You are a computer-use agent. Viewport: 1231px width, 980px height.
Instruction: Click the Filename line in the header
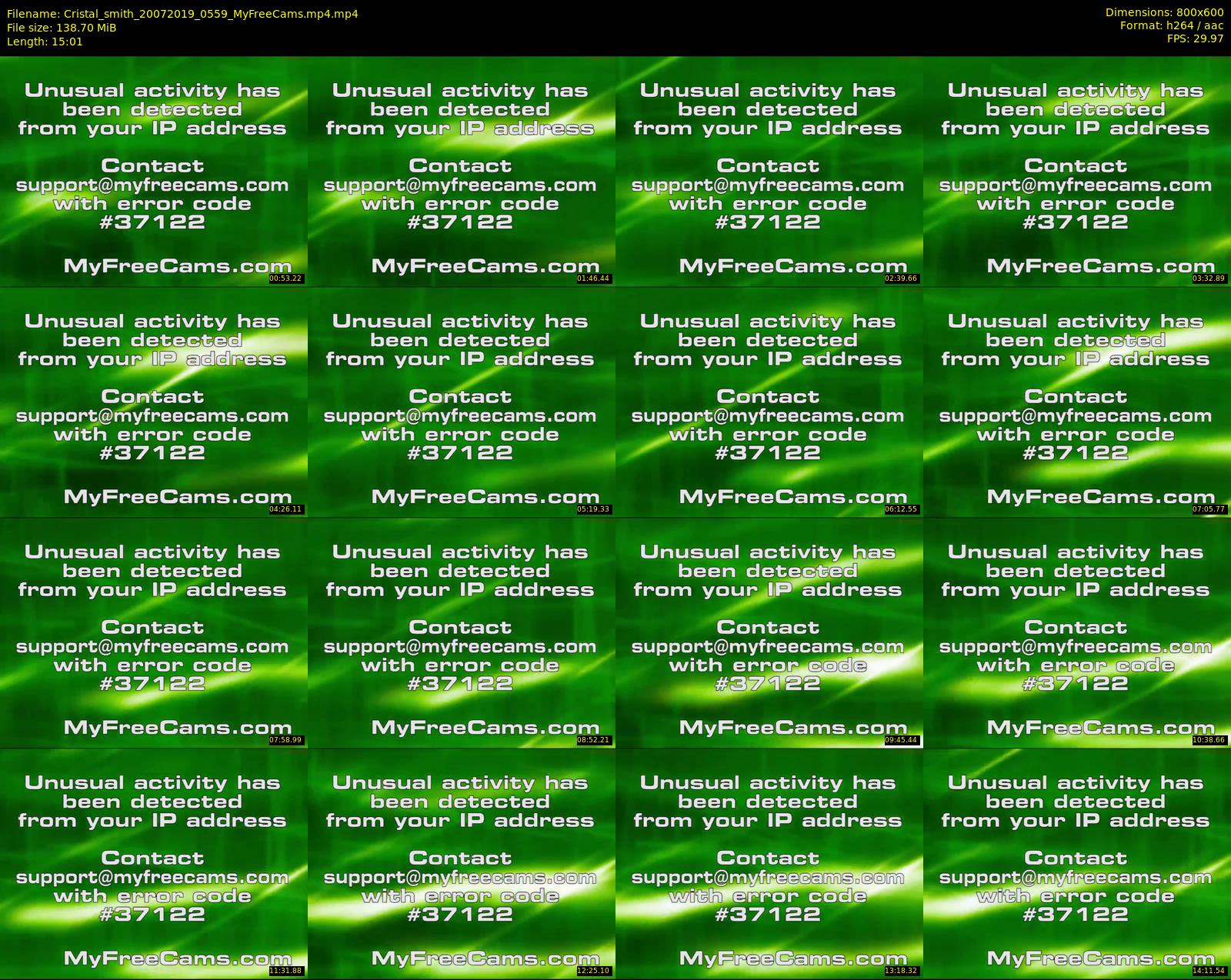coord(182,14)
